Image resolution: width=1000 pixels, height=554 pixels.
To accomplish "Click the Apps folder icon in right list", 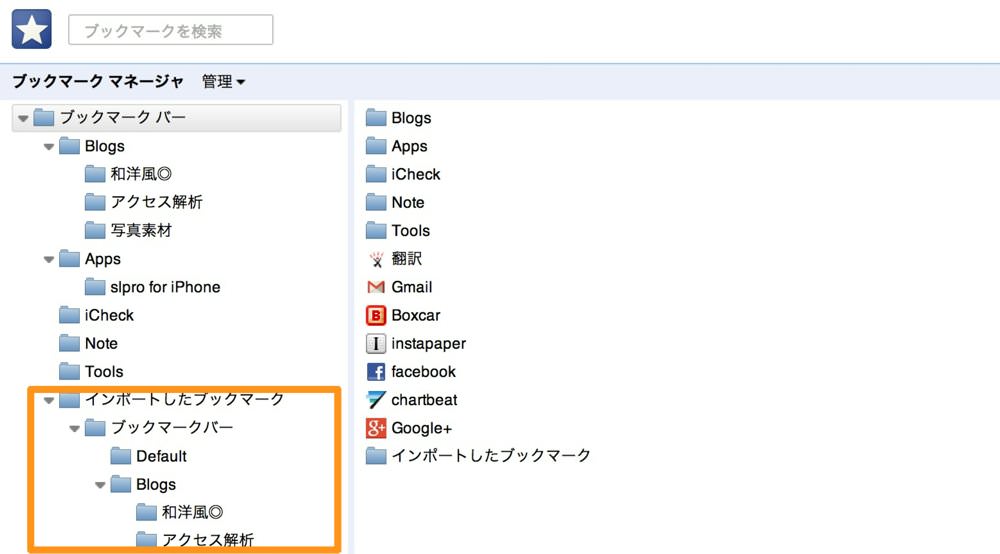I will (x=376, y=146).
